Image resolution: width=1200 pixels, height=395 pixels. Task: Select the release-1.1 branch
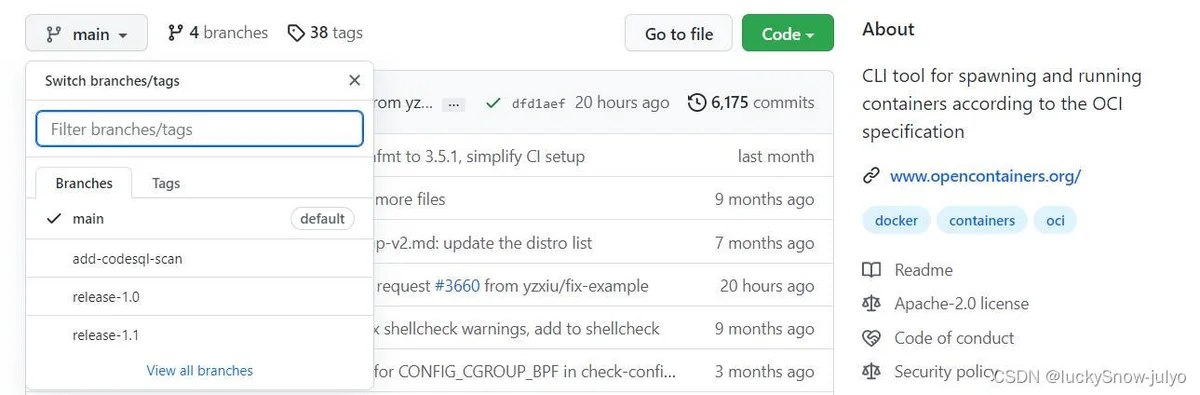[x=199, y=335]
